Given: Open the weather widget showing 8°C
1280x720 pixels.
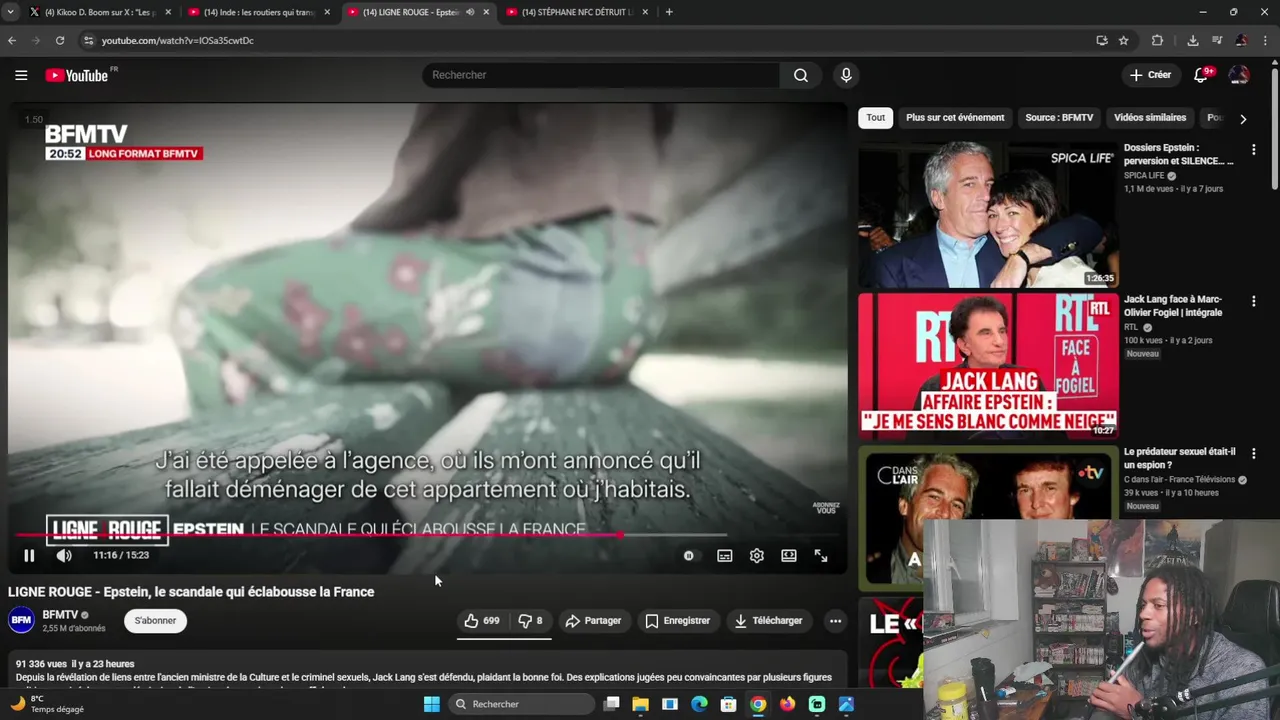Looking at the screenshot, I should click(x=48, y=704).
